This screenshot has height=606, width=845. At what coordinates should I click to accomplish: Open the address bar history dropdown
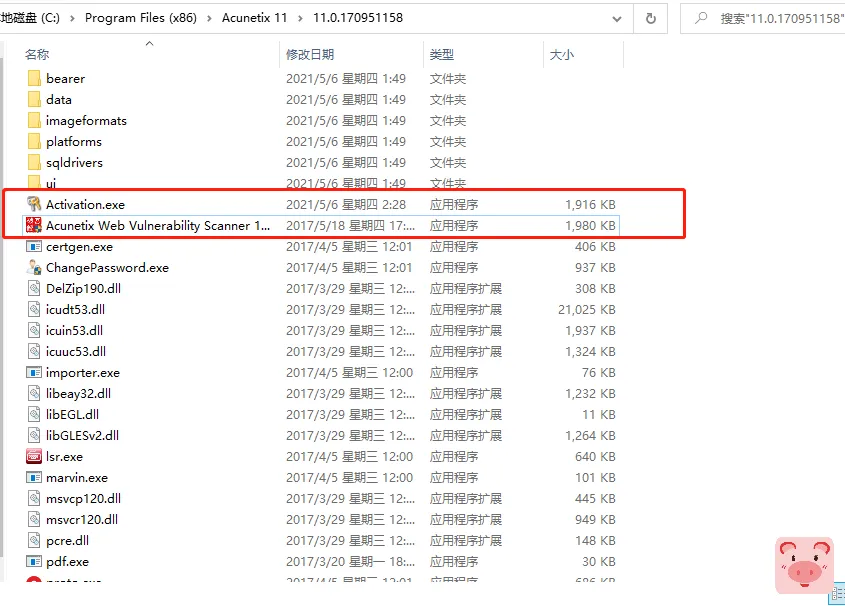(617, 19)
